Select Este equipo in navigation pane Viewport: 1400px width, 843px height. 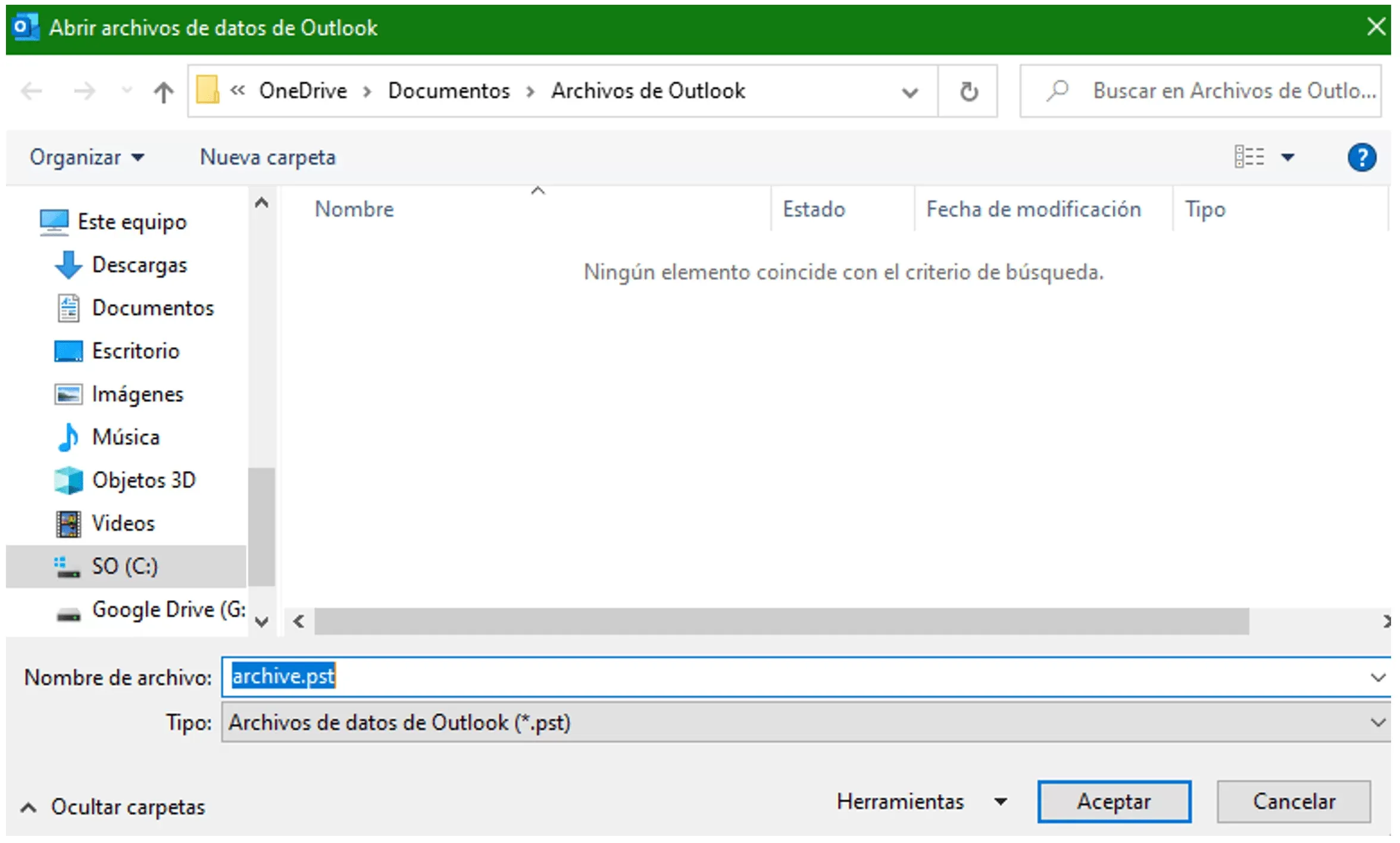(132, 221)
